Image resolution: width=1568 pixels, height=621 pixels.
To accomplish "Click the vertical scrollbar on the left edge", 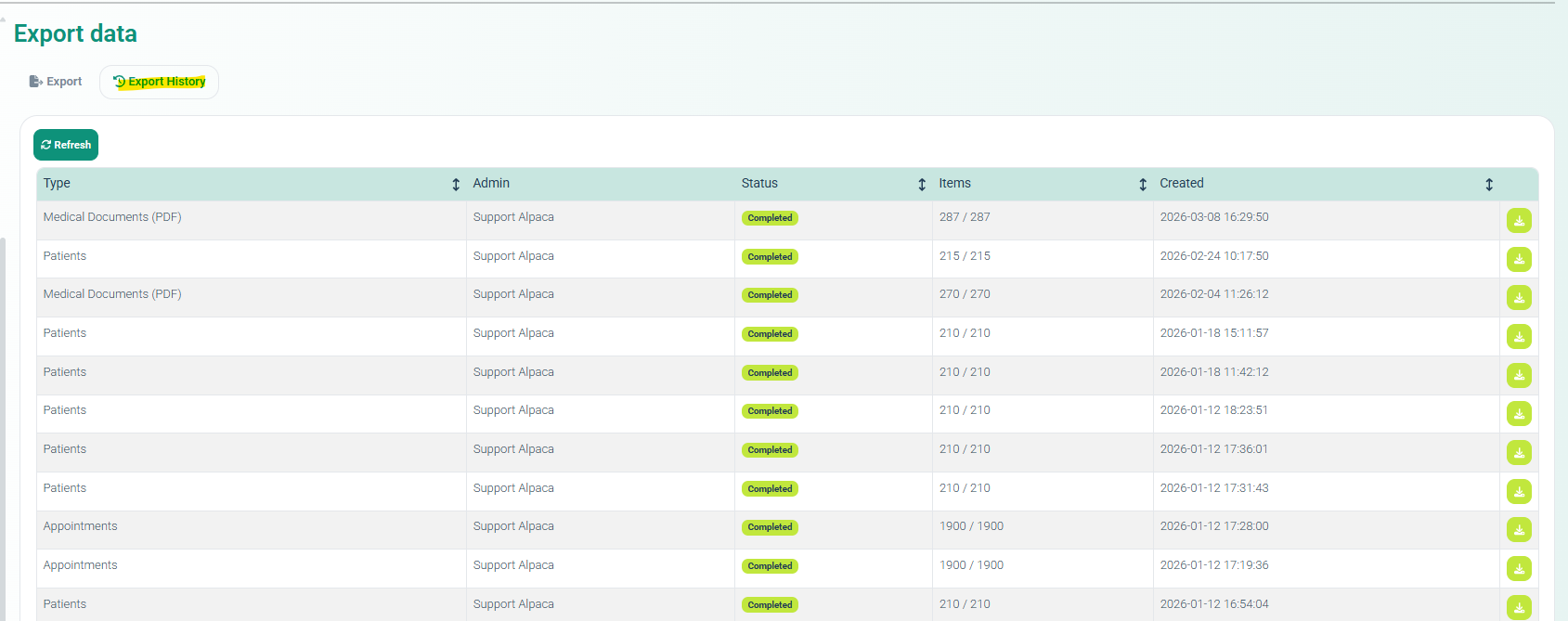I will pos(3,418).
